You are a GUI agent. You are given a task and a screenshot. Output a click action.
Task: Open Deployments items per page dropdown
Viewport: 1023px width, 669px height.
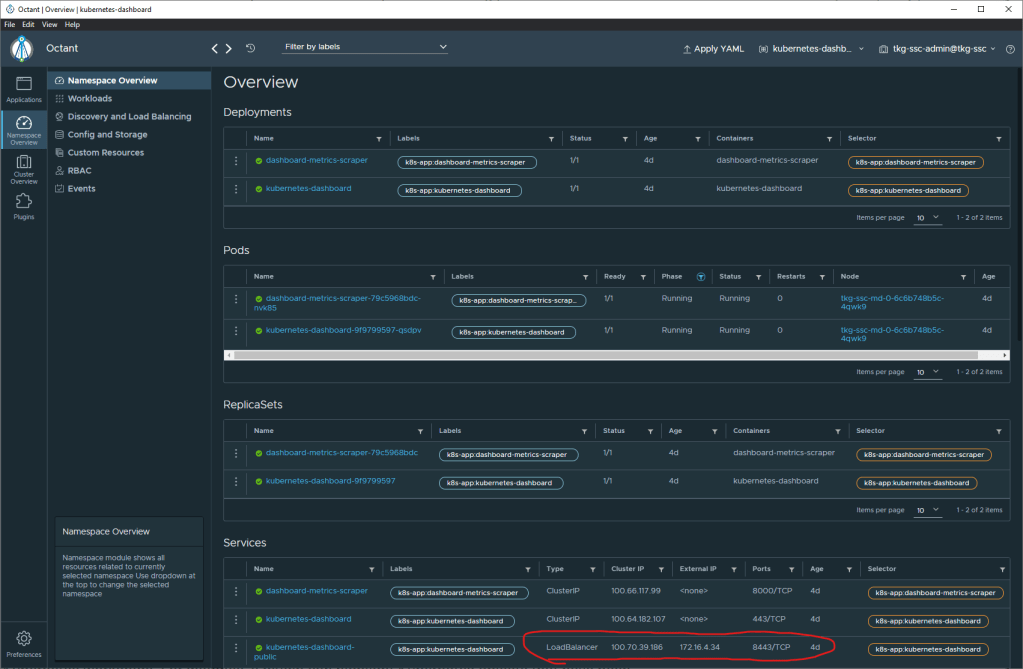pyautogui.click(x=928, y=217)
